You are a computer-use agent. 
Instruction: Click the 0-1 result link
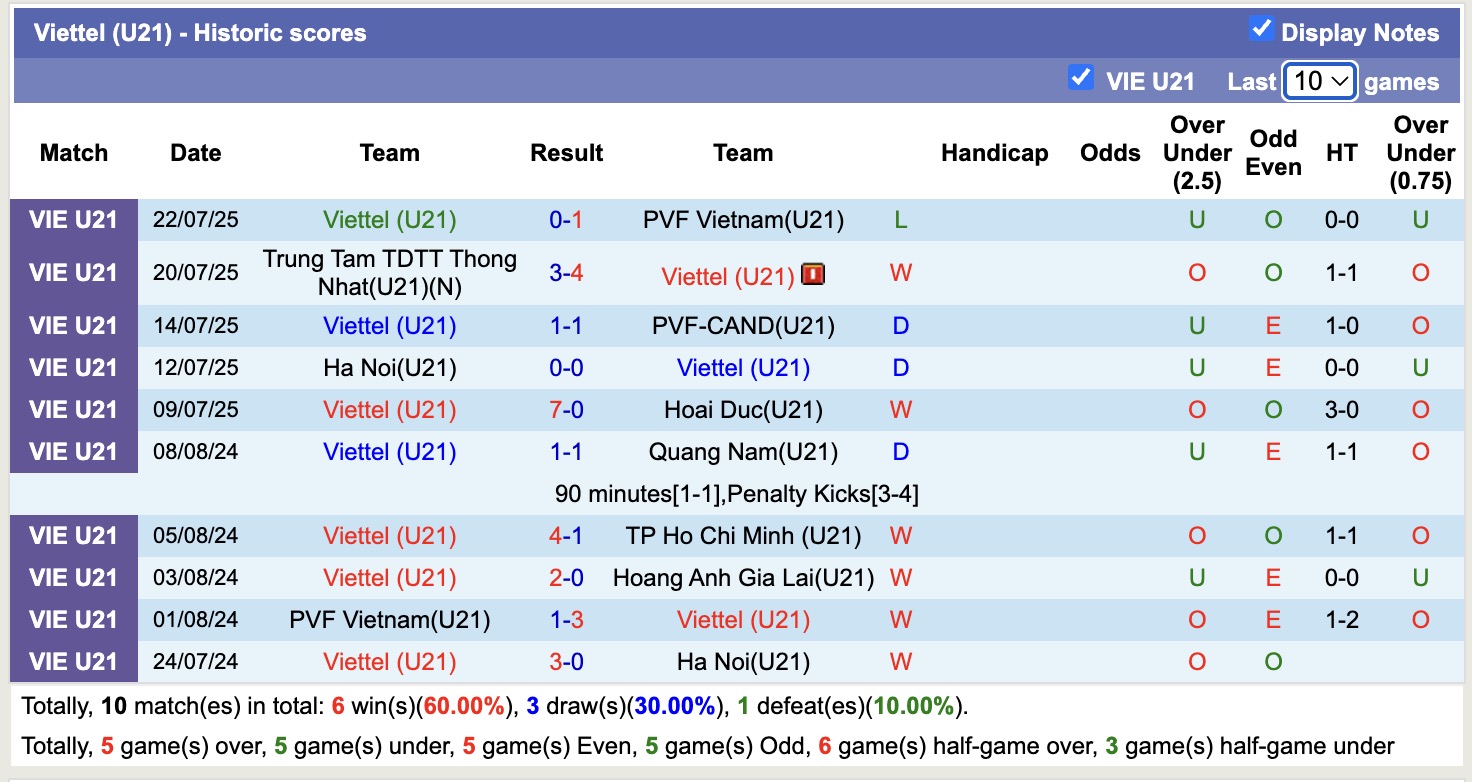tap(566, 220)
